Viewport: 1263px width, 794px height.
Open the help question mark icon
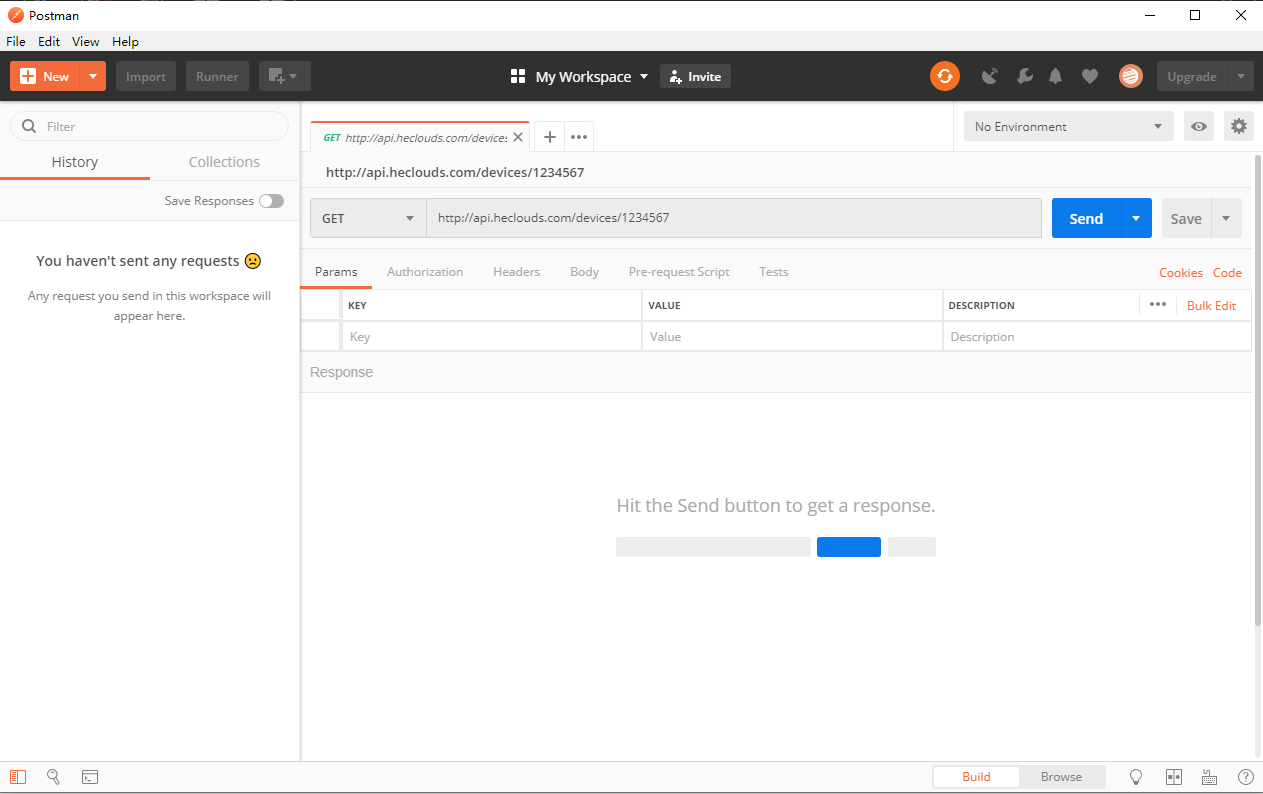[1246, 777]
